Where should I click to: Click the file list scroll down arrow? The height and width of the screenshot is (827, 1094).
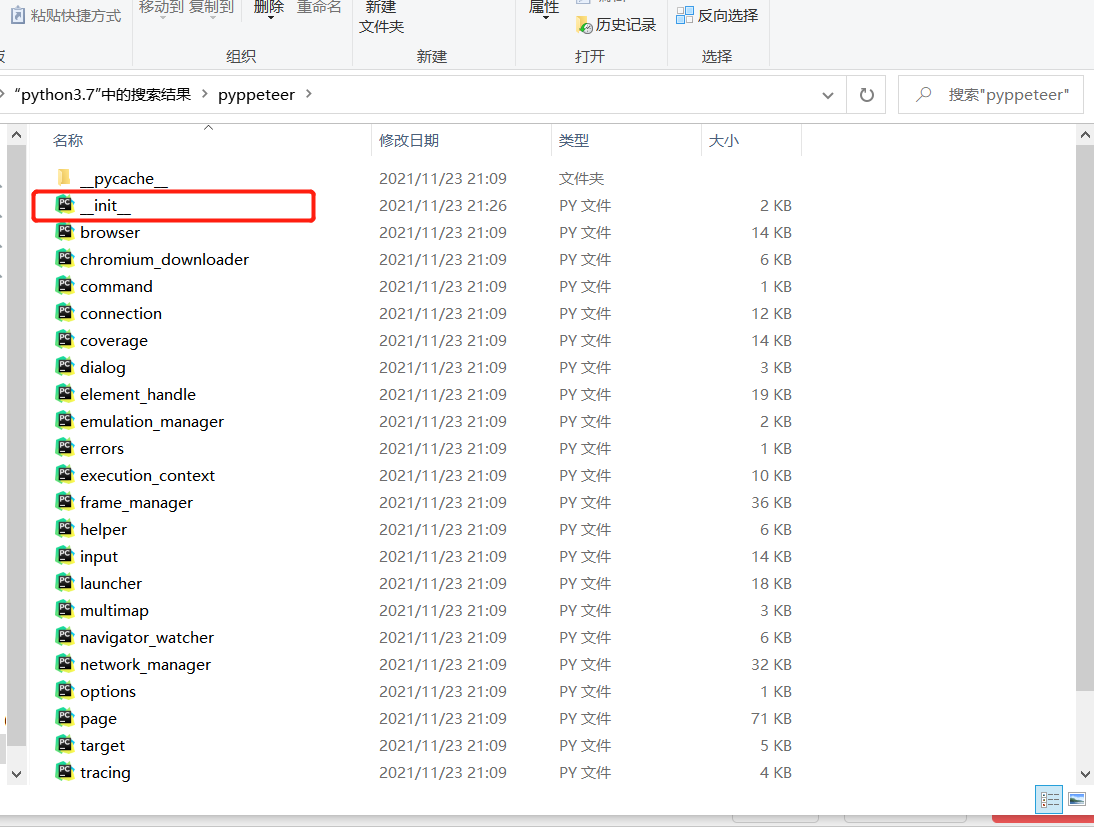1085,773
